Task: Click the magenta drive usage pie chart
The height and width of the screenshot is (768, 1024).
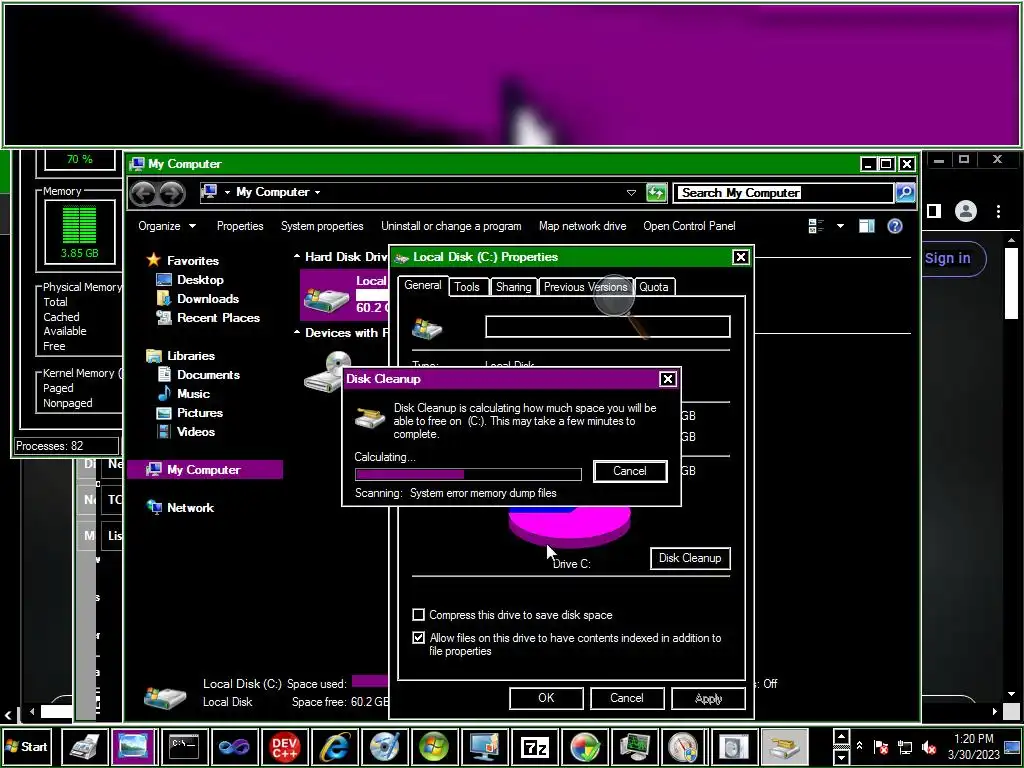Action: [569, 526]
